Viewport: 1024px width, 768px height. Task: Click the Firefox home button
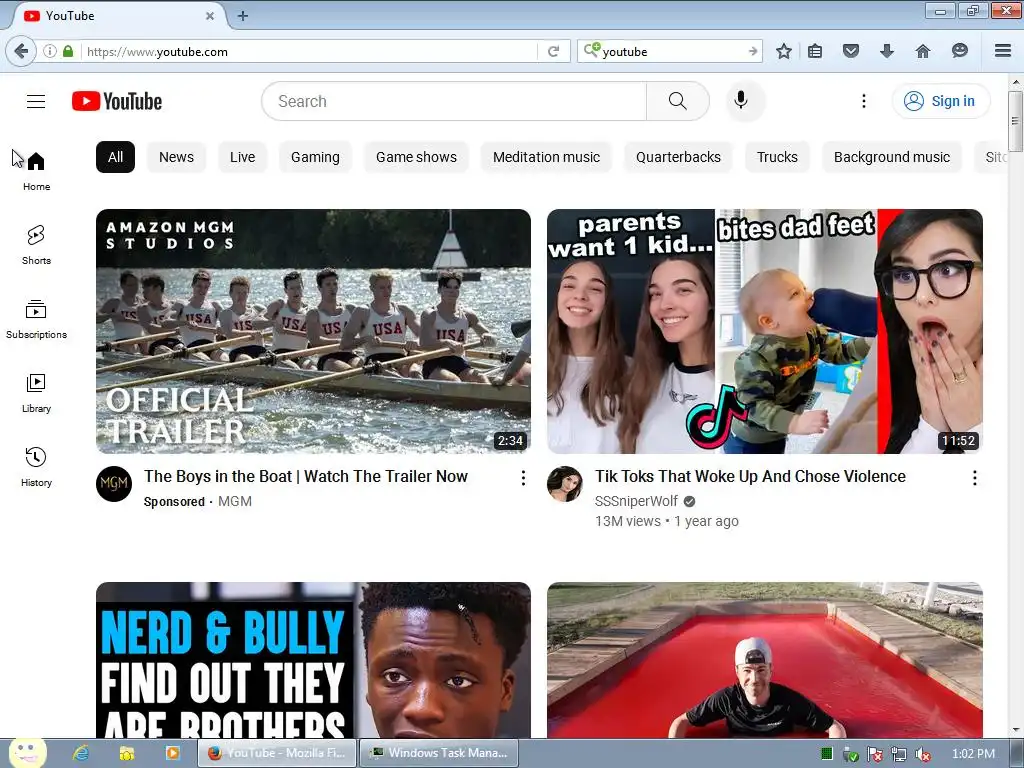[x=922, y=51]
